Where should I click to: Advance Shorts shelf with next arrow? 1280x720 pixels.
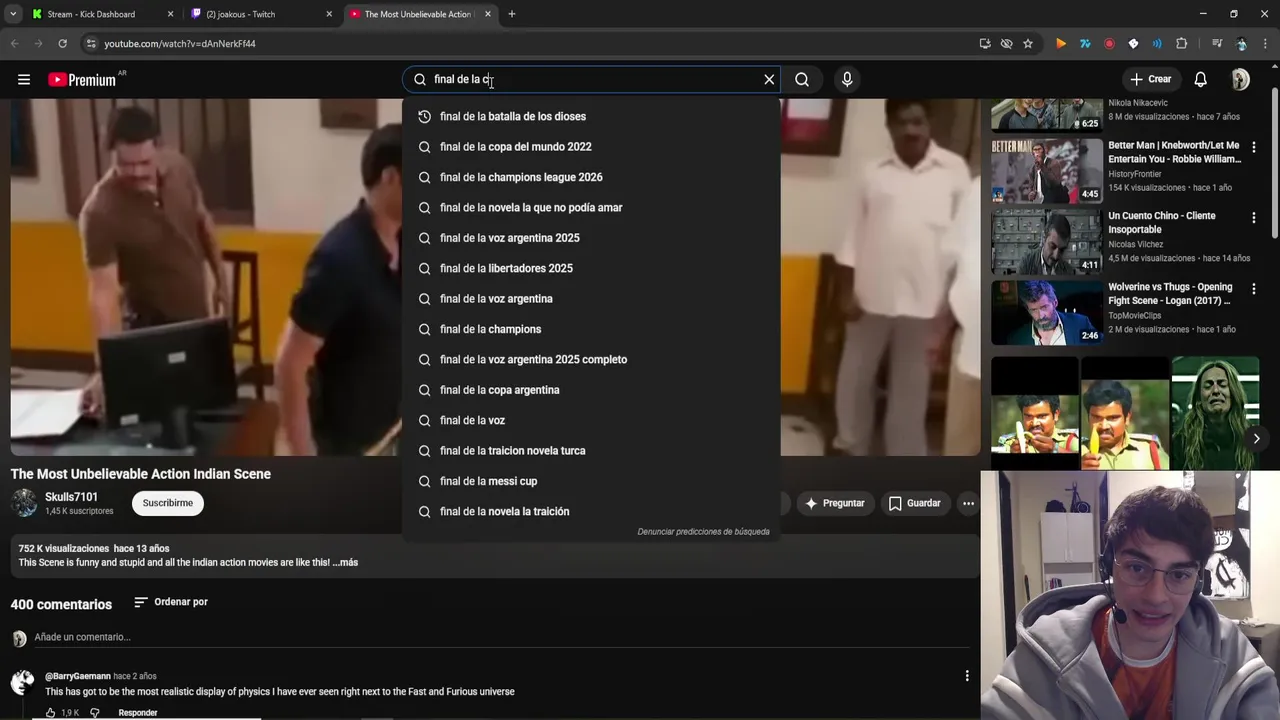[1256, 438]
